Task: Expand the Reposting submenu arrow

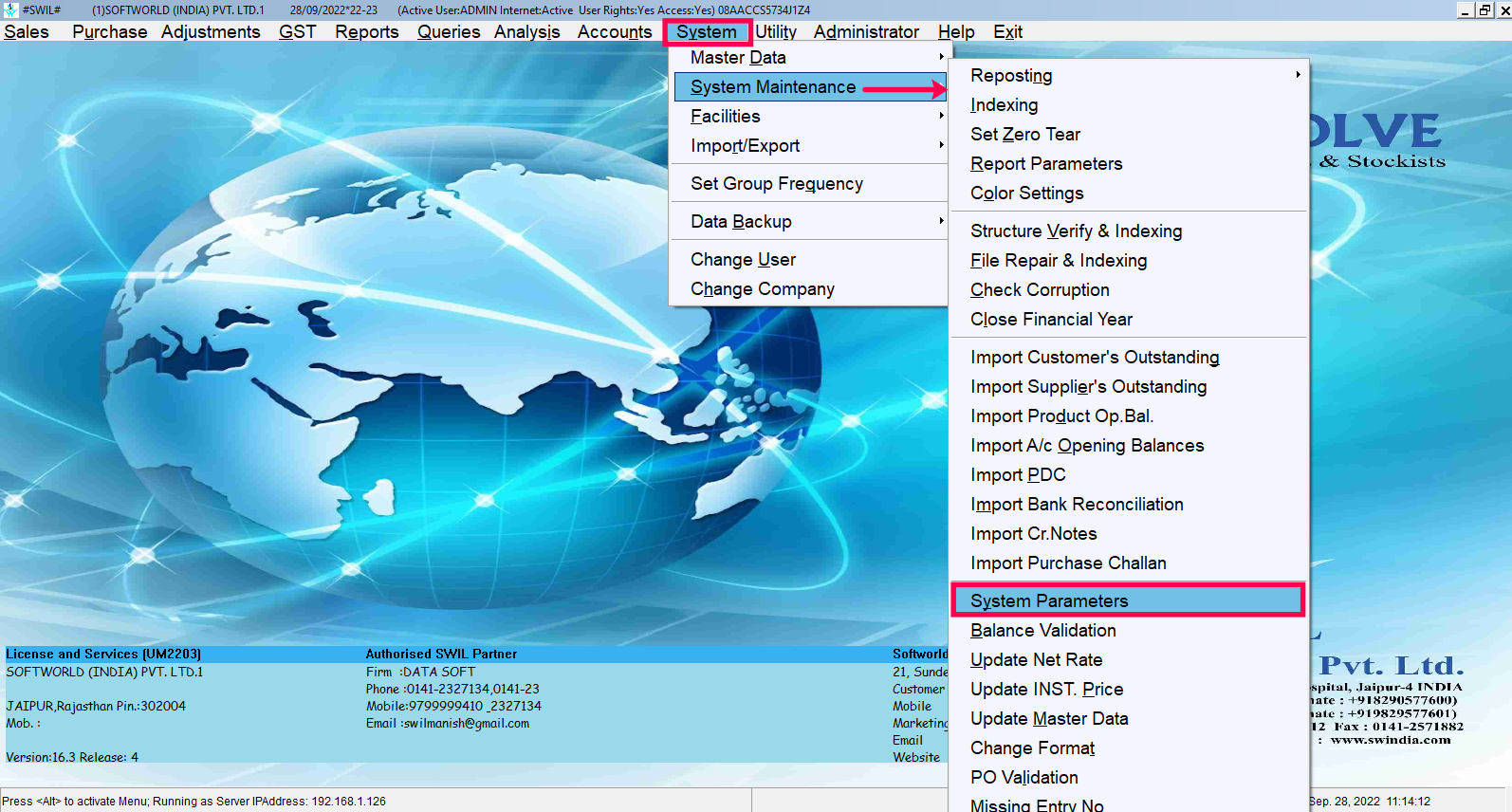Action: (x=1298, y=75)
